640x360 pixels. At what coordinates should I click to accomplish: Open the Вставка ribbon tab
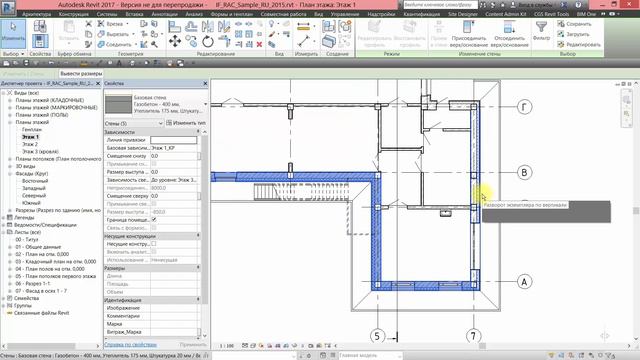tap(135, 14)
